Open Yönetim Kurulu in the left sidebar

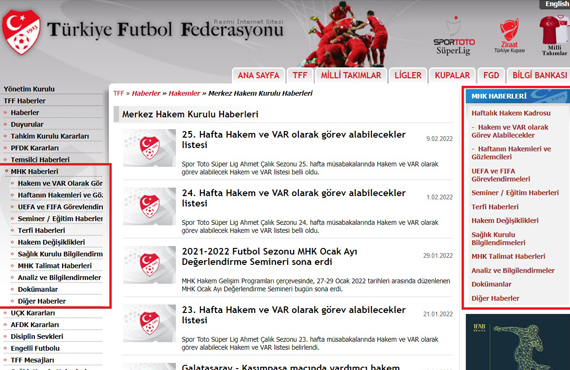click(29, 89)
